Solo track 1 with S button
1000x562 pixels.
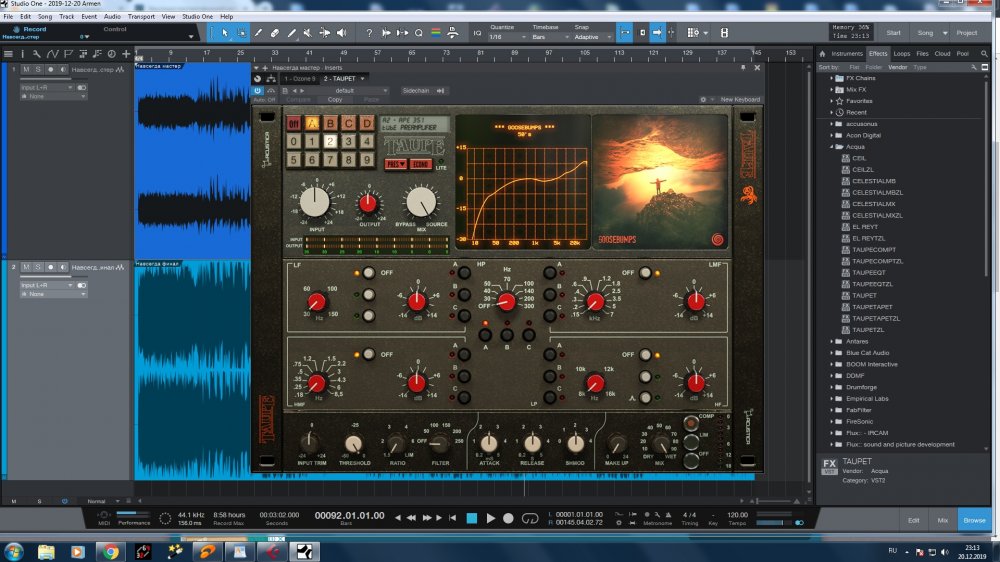coord(38,69)
